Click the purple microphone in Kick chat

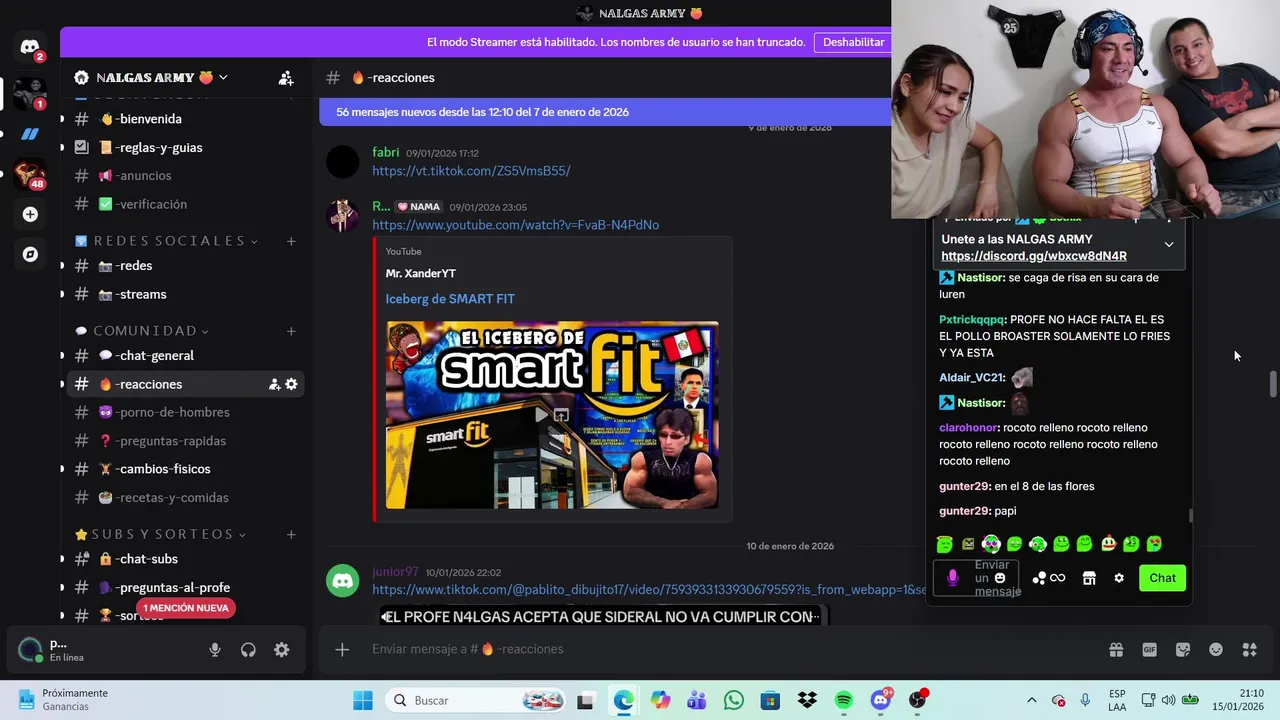point(952,578)
